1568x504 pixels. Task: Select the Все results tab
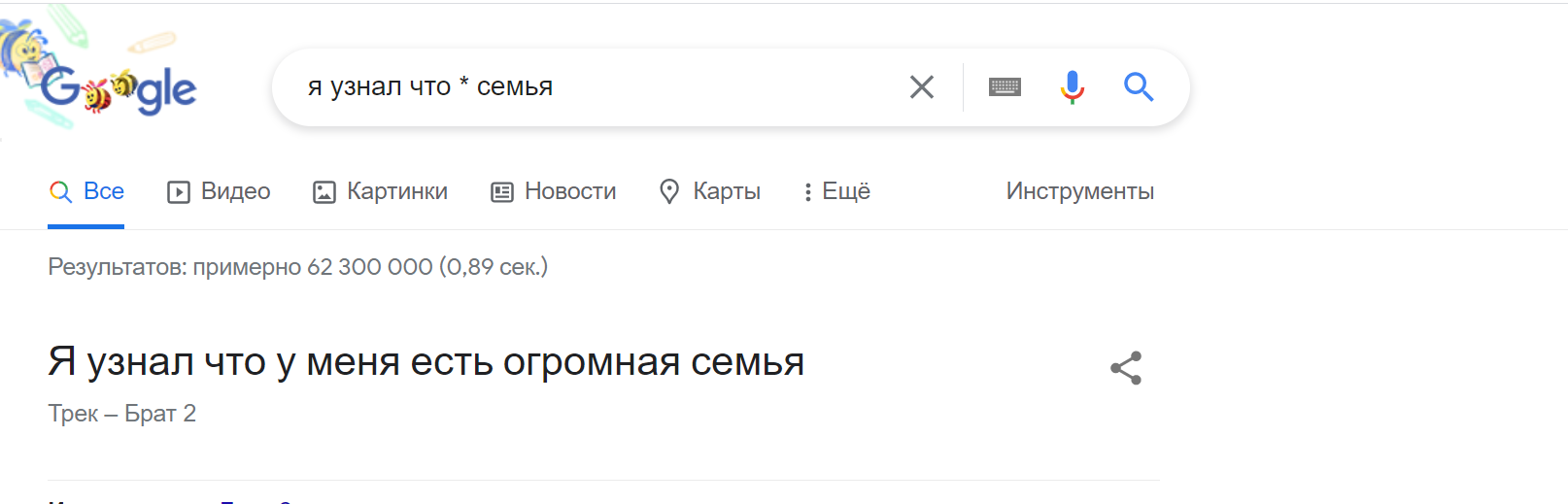pos(103,191)
